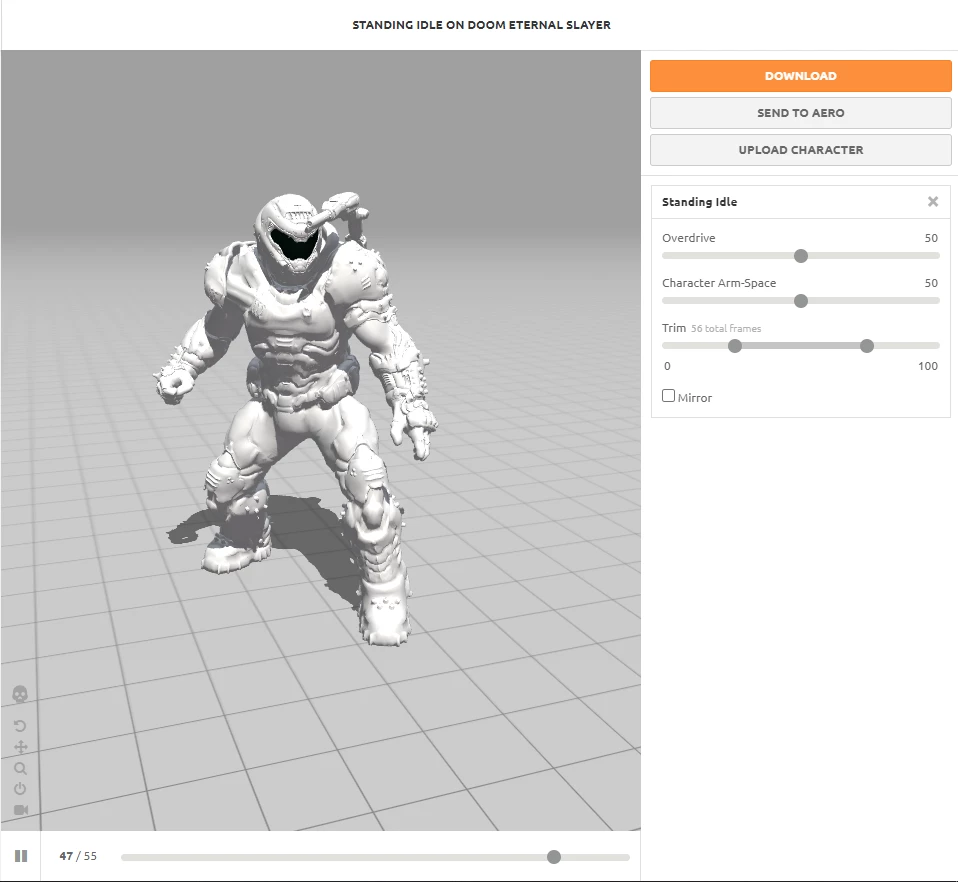The image size is (958, 882).
Task: Pause the animation playback
Action: [x=21, y=856]
